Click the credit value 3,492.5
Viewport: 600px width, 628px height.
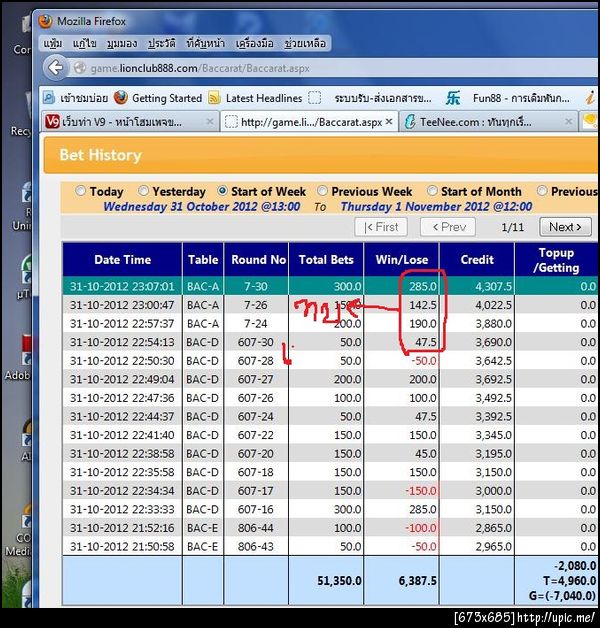tap(493, 398)
